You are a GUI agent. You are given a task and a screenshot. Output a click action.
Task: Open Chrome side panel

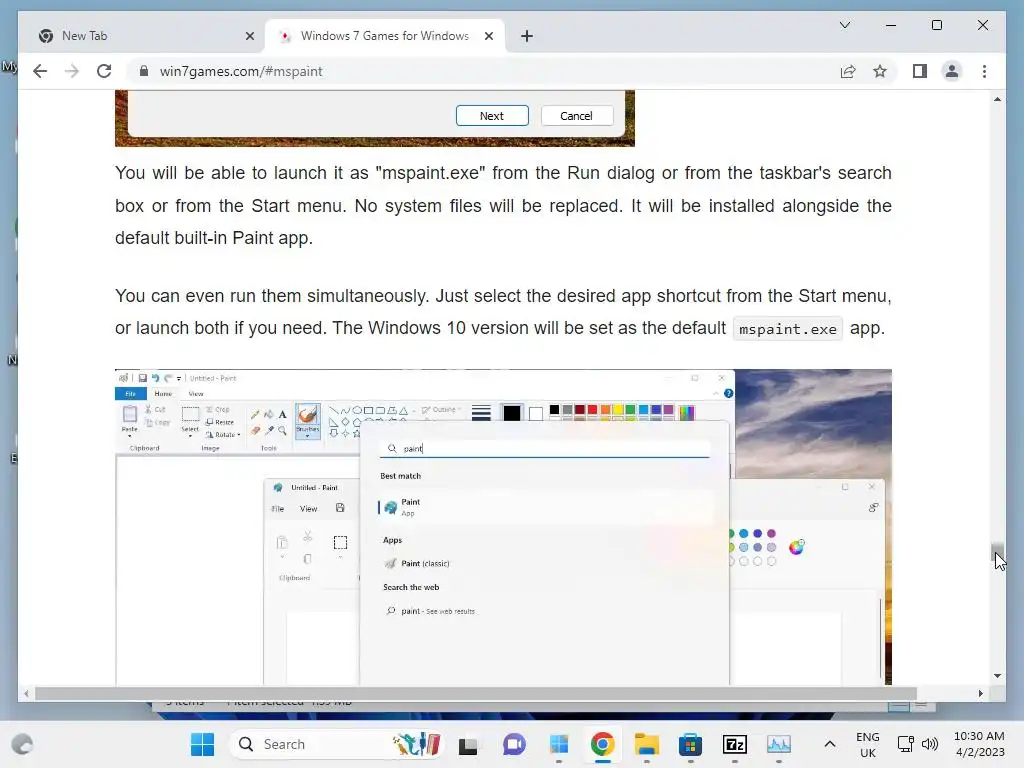click(x=920, y=71)
